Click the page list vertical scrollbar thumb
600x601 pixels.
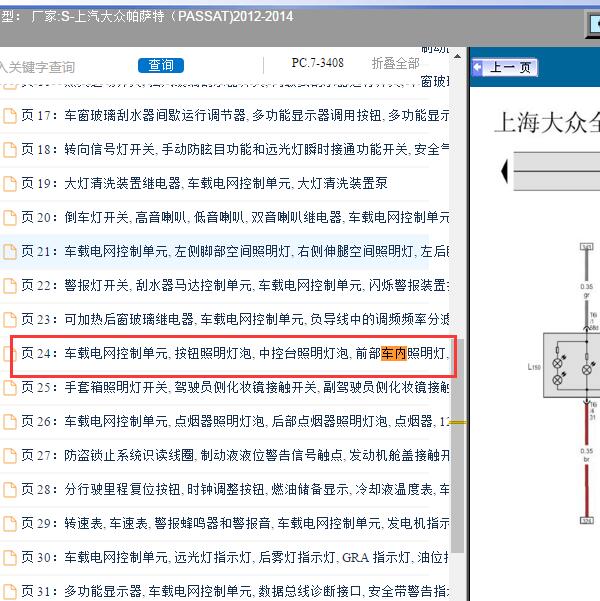[x=457, y=445]
